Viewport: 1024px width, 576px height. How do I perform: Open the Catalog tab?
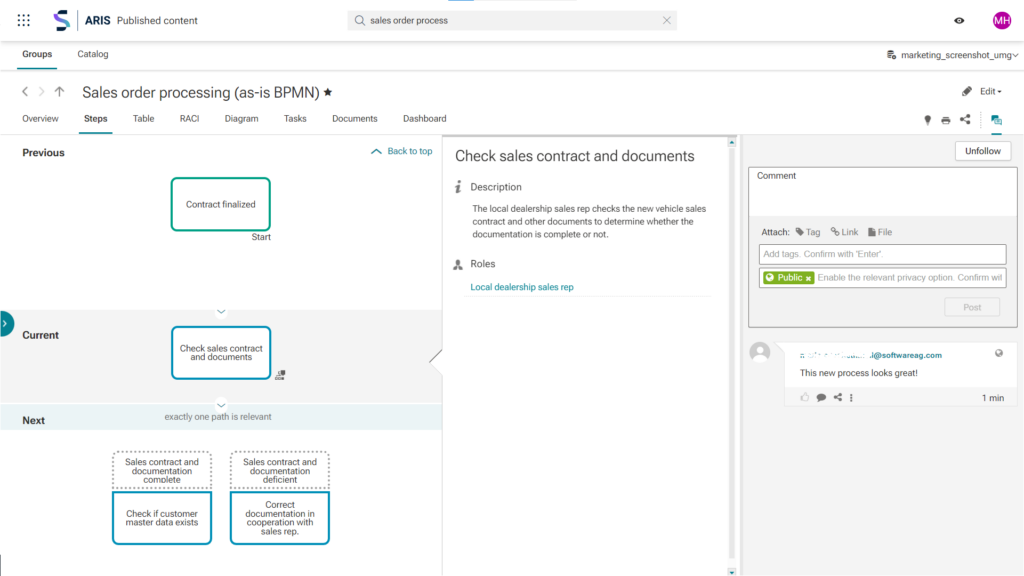click(x=92, y=54)
